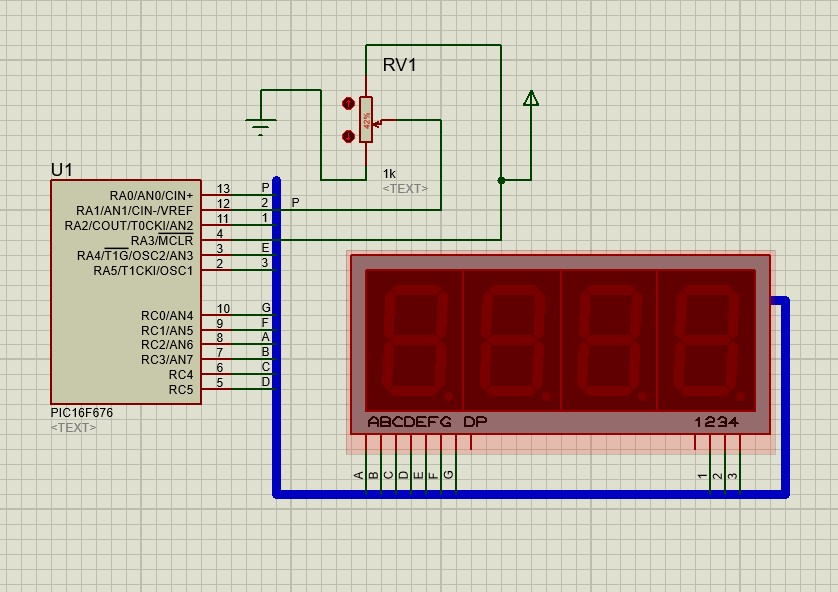Select the potentiometer body showing 42%

point(366,120)
